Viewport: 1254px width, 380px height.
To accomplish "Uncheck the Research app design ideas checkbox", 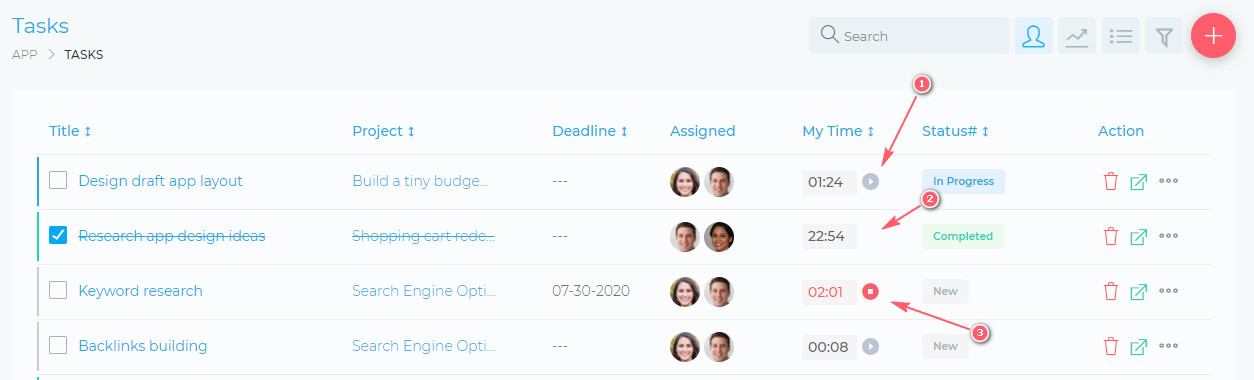I will coord(58,236).
